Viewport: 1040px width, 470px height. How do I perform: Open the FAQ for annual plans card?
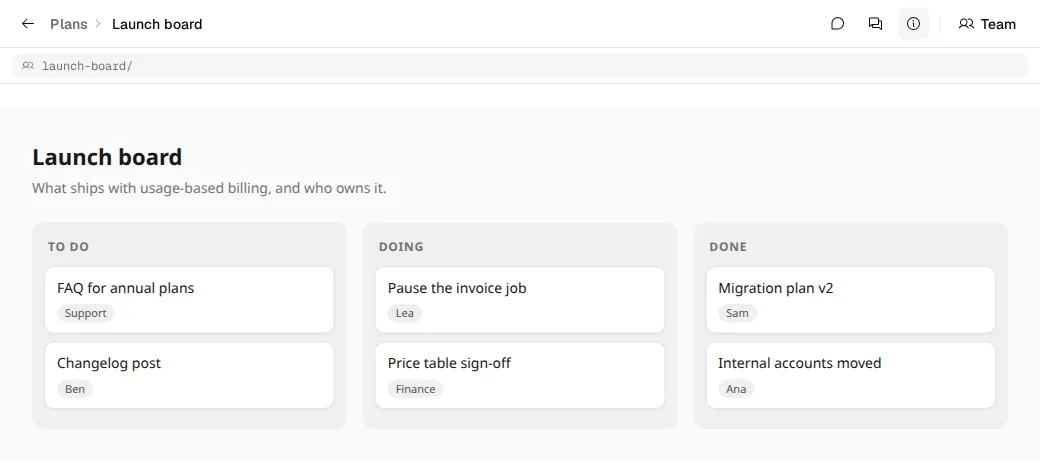[x=189, y=300]
